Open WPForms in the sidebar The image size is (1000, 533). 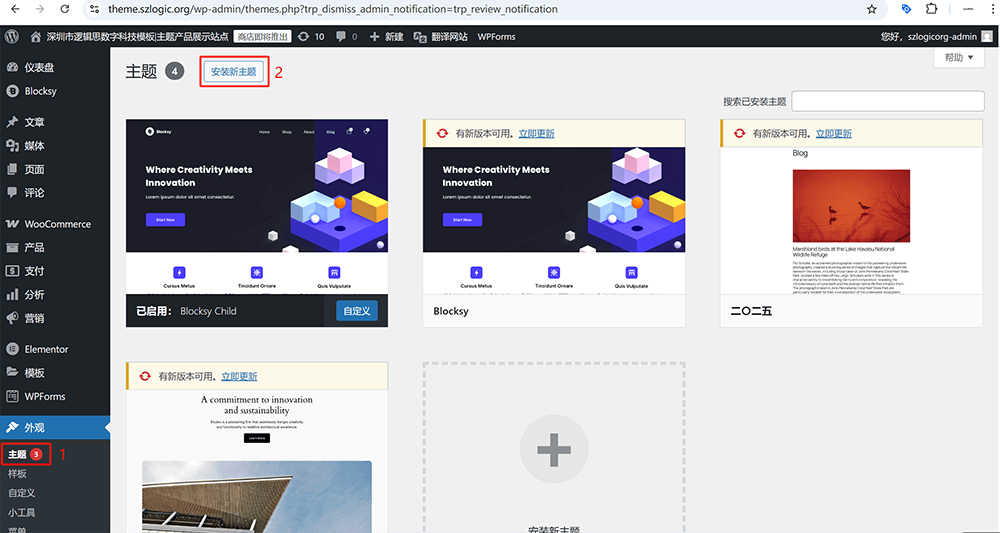pyautogui.click(x=55, y=396)
